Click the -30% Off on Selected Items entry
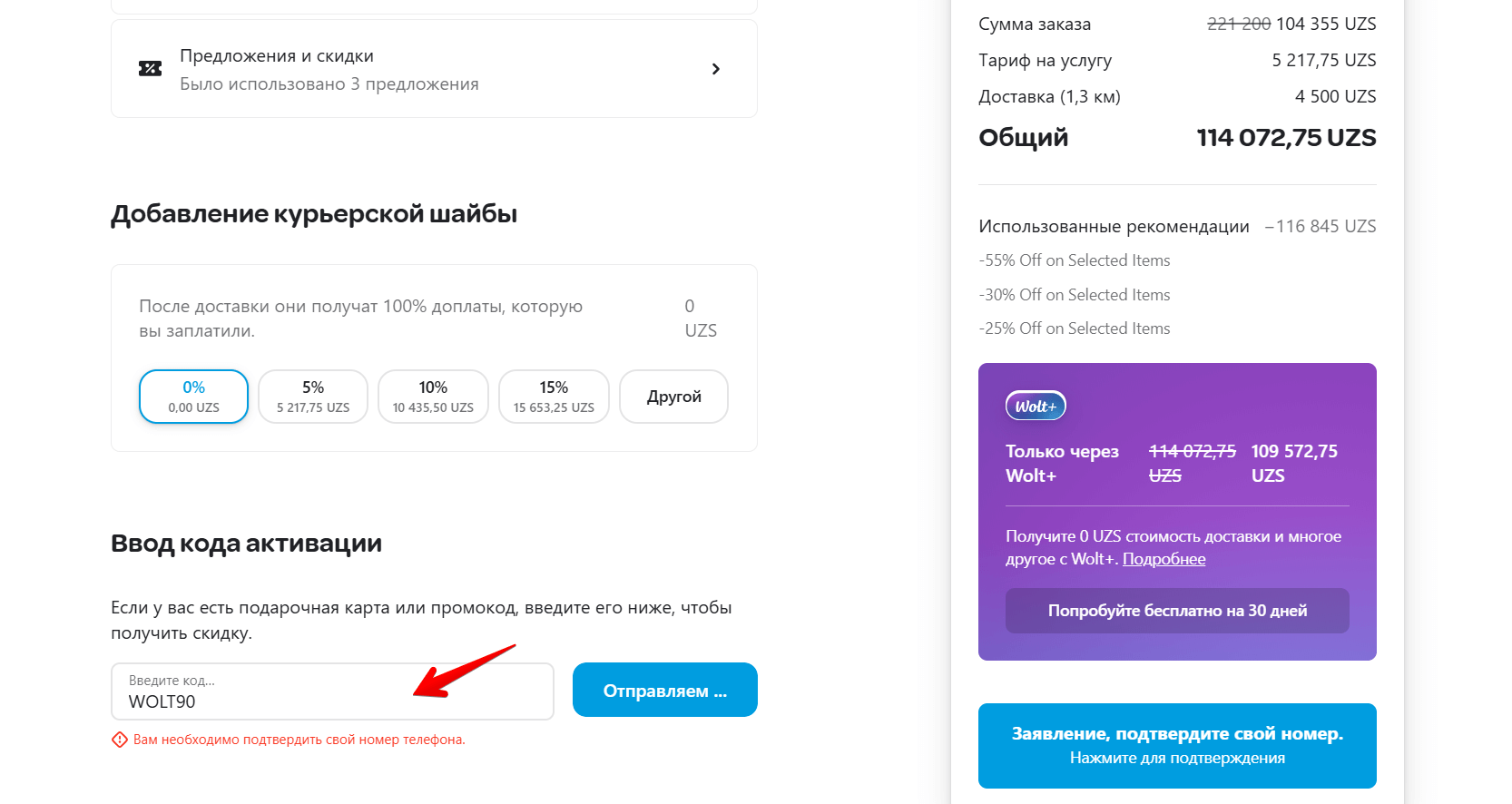The image size is (1512, 804). [x=1075, y=295]
